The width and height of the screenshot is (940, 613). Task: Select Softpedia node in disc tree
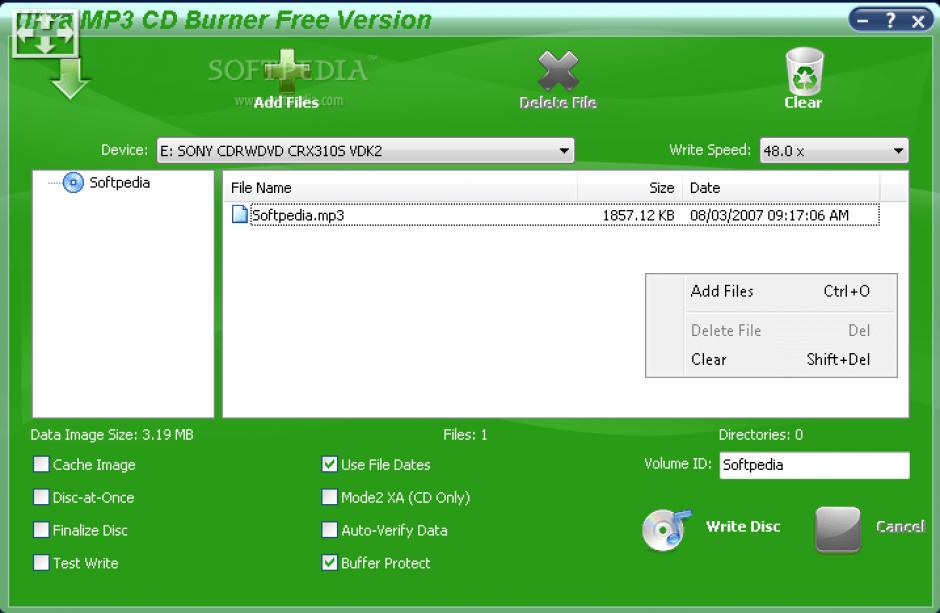click(119, 182)
